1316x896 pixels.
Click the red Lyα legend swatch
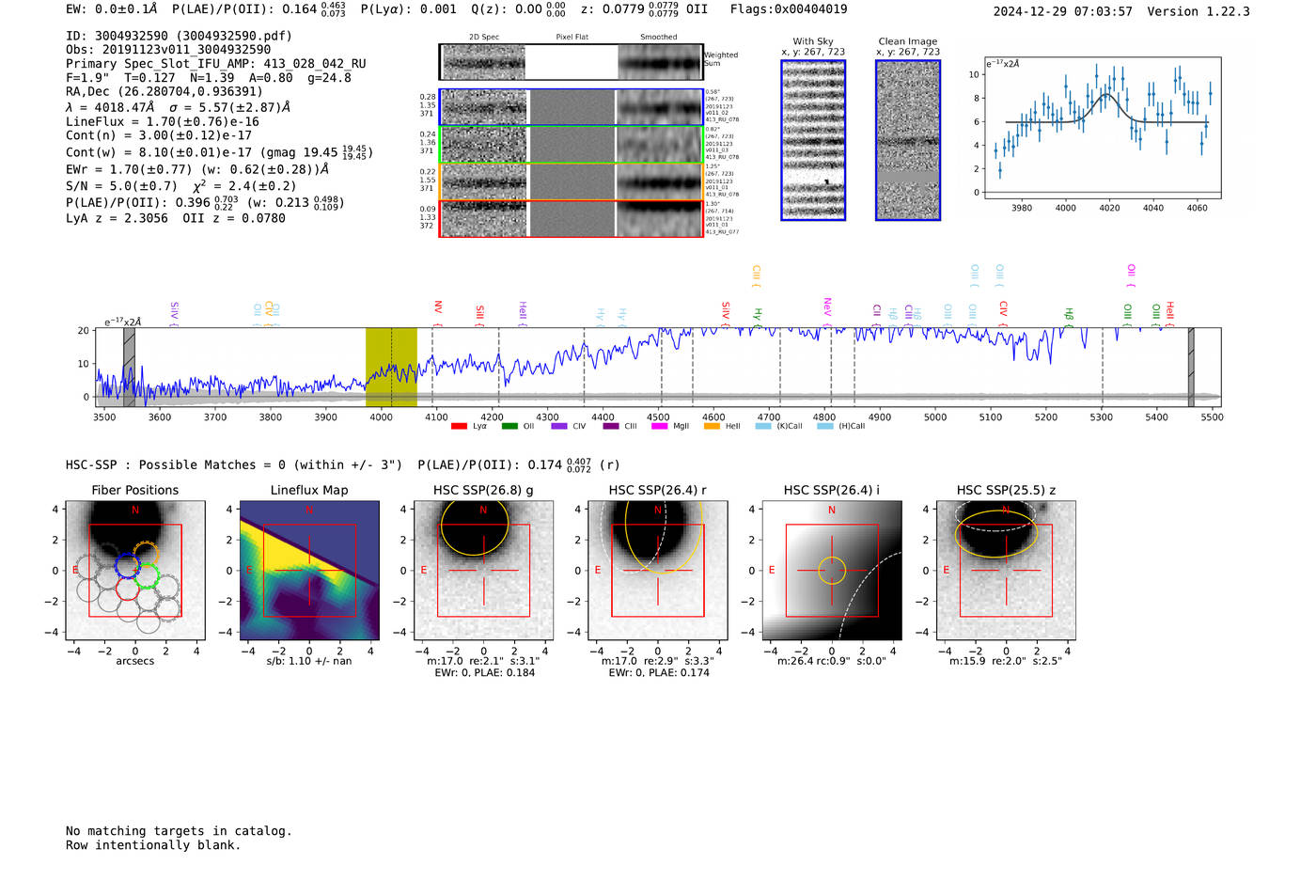(x=459, y=426)
